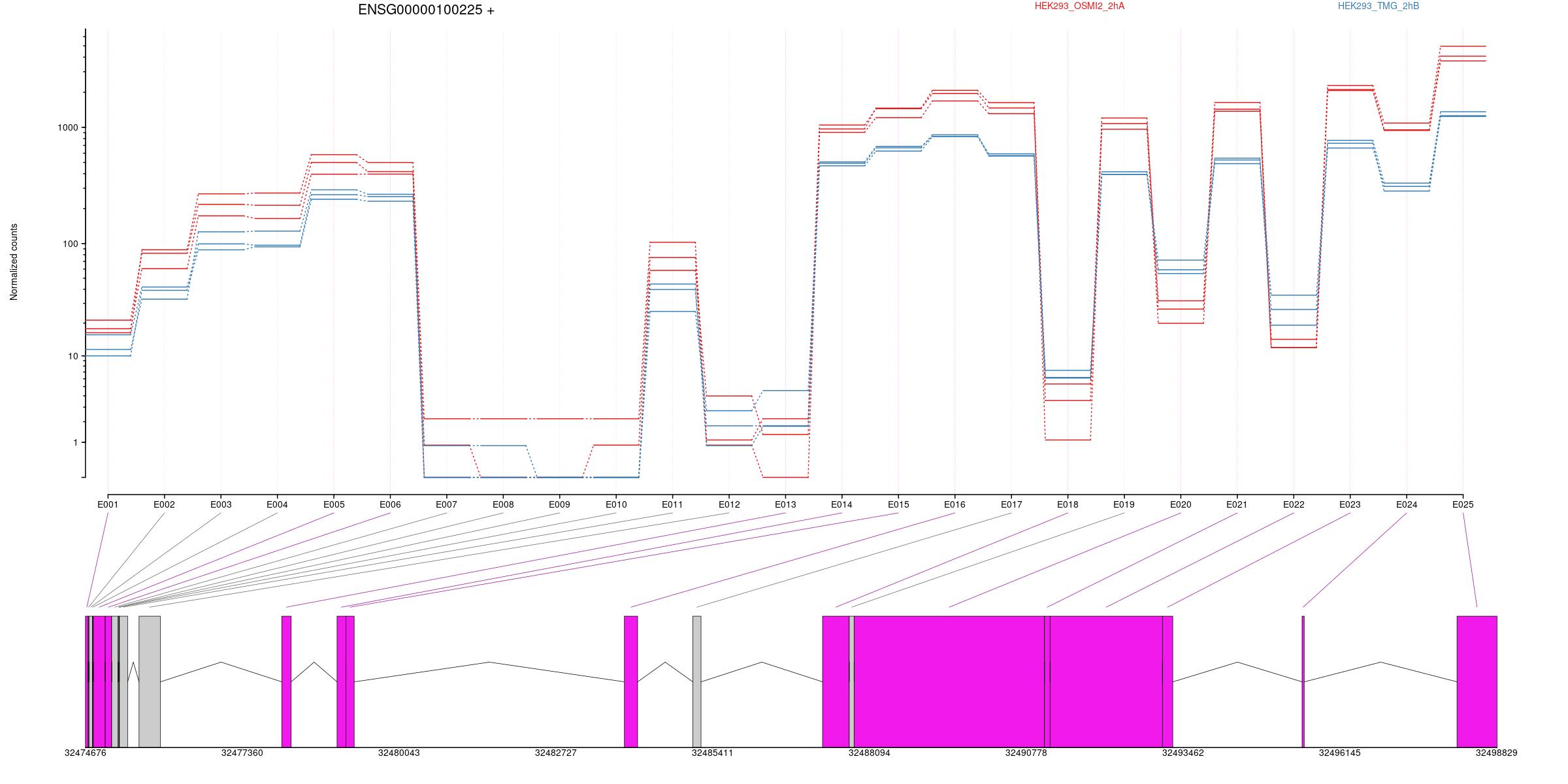
Task: Click the E020 exon label
Action: (x=1181, y=504)
